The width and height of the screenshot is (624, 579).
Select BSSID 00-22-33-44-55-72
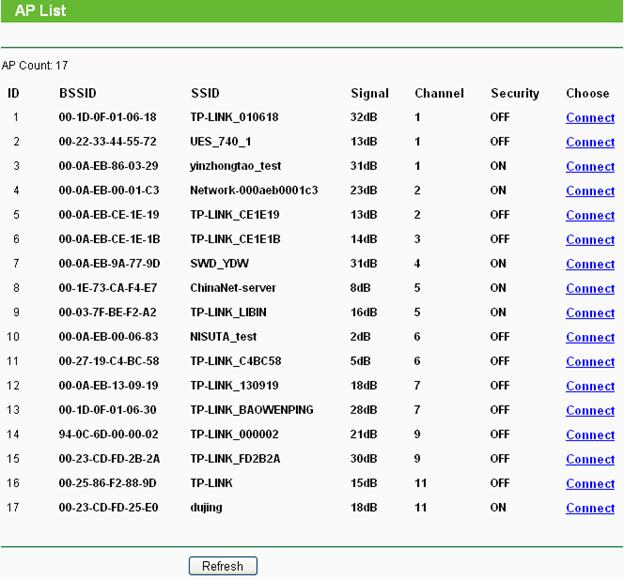tap(107, 141)
